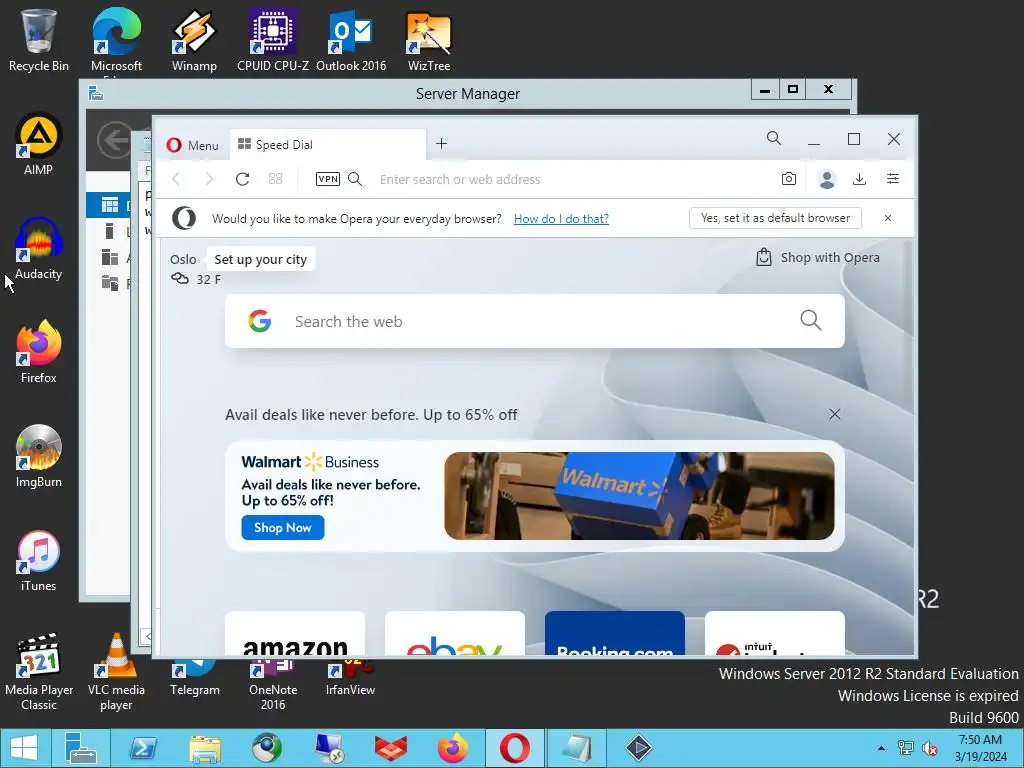Show hidden tray icons arrow
The height and width of the screenshot is (768, 1024).
click(882, 748)
